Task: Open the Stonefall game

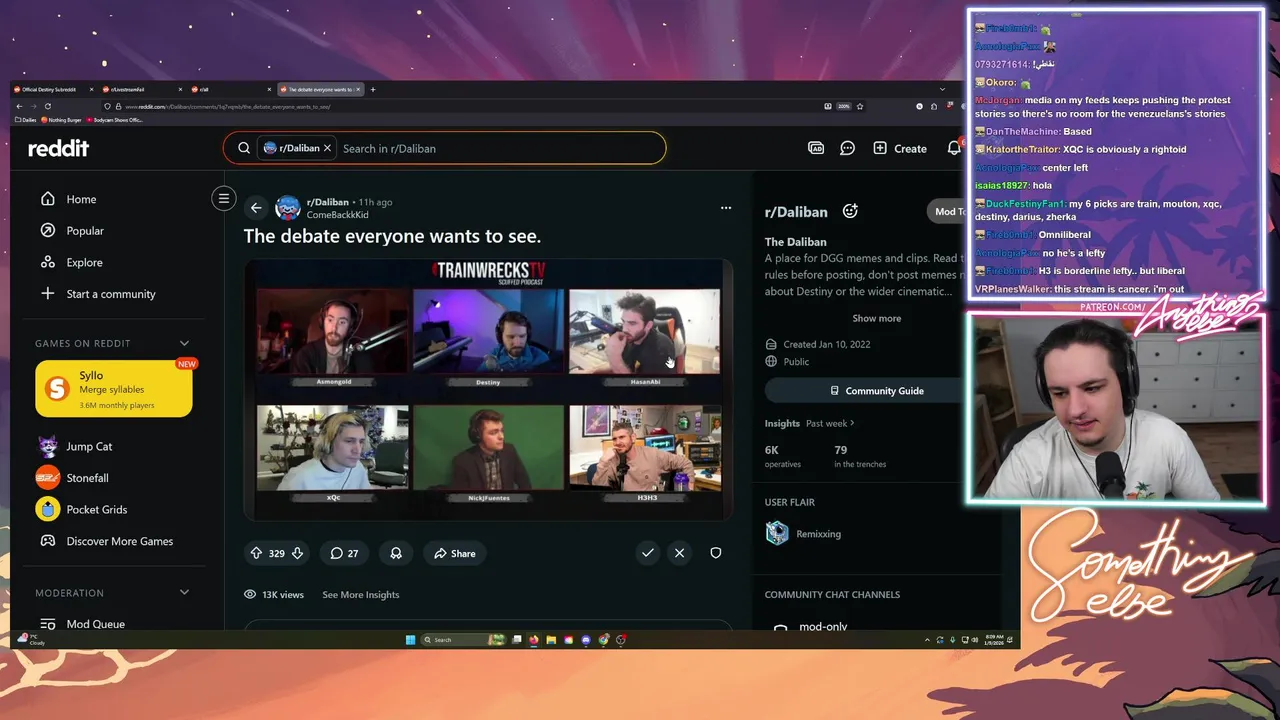Action: [x=72, y=478]
